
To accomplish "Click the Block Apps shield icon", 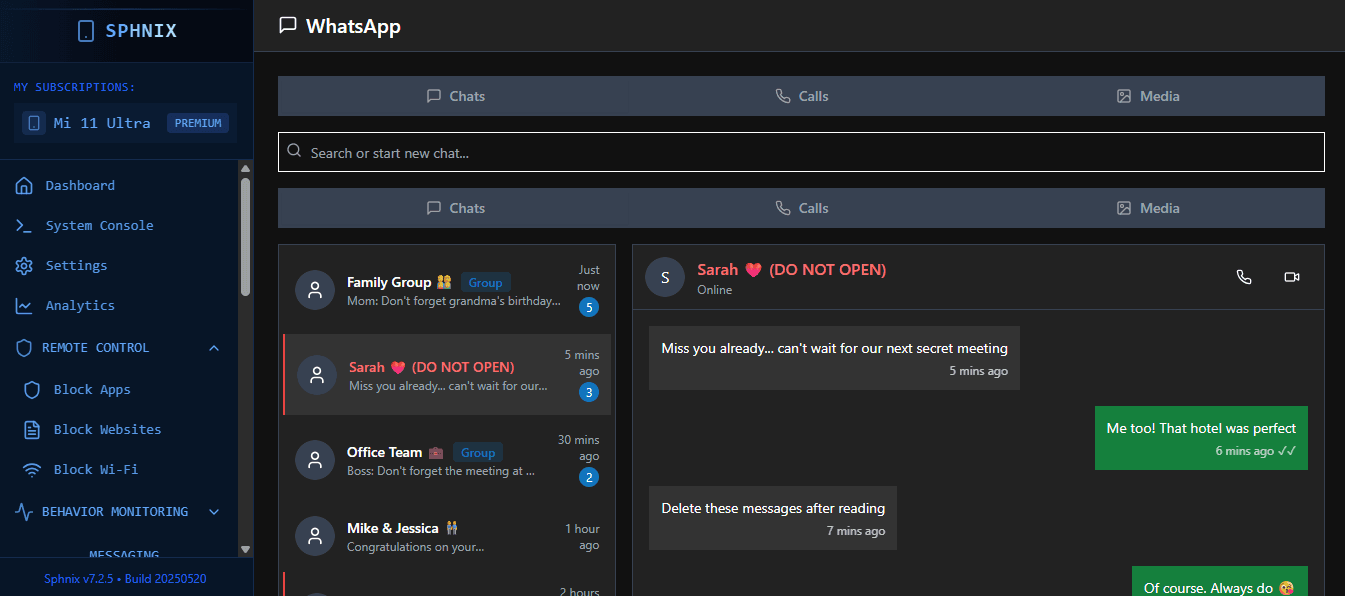I will coord(32,389).
